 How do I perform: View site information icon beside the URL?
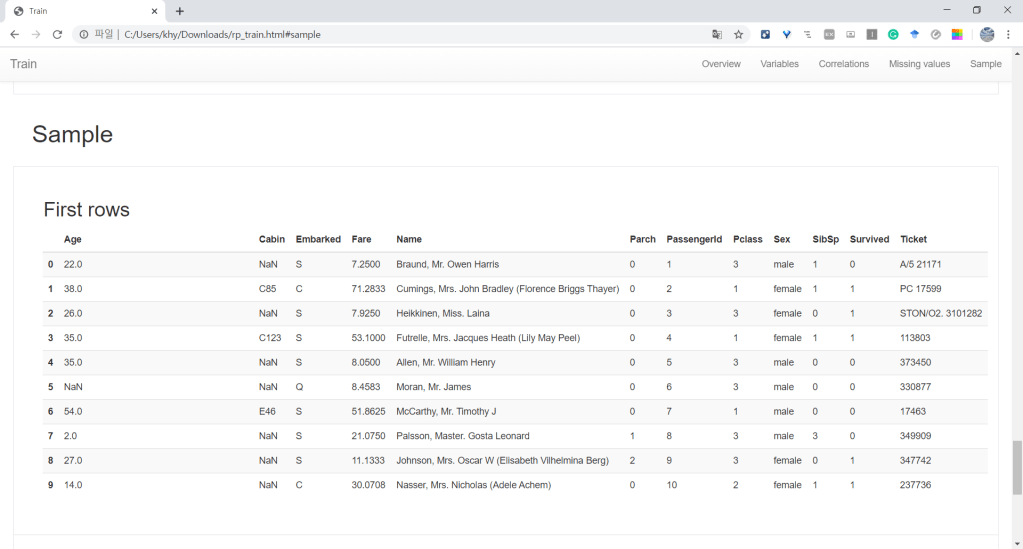(x=83, y=34)
